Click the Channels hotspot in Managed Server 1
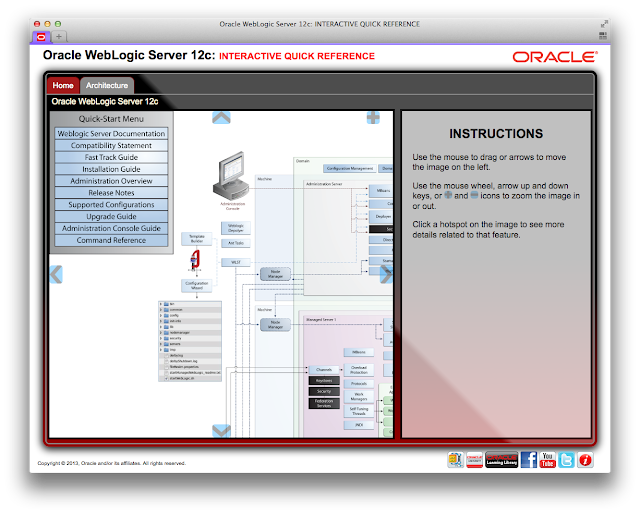This screenshot has width=640, height=514. tap(324, 369)
